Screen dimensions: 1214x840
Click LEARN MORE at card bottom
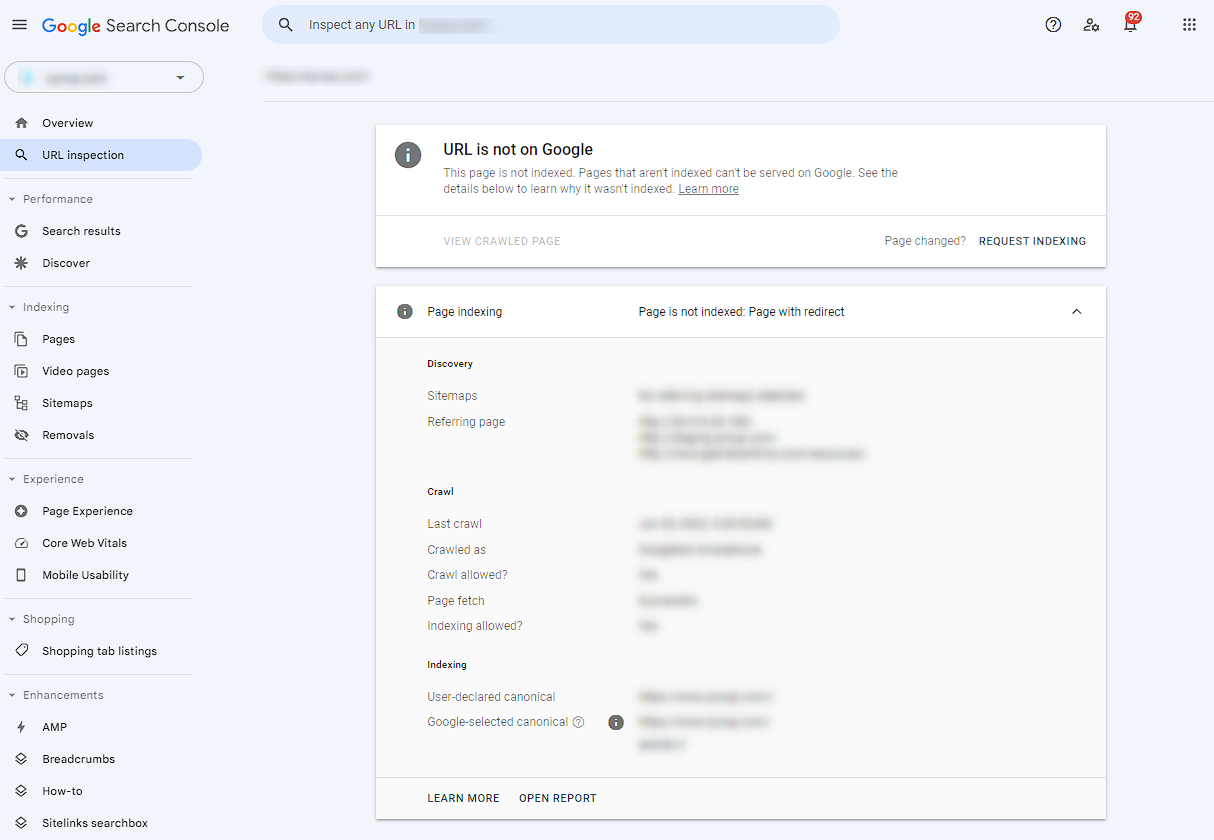(x=463, y=798)
